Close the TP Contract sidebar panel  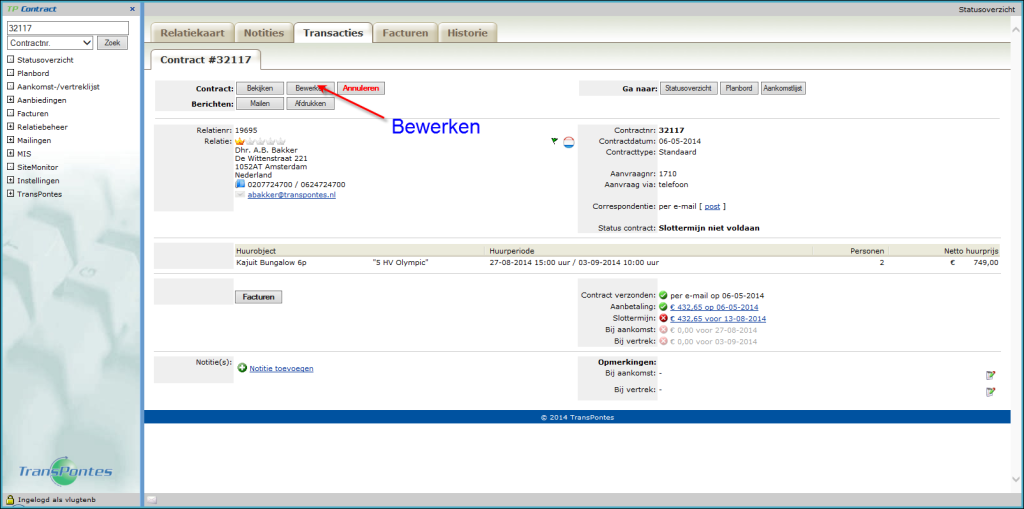pos(132,9)
